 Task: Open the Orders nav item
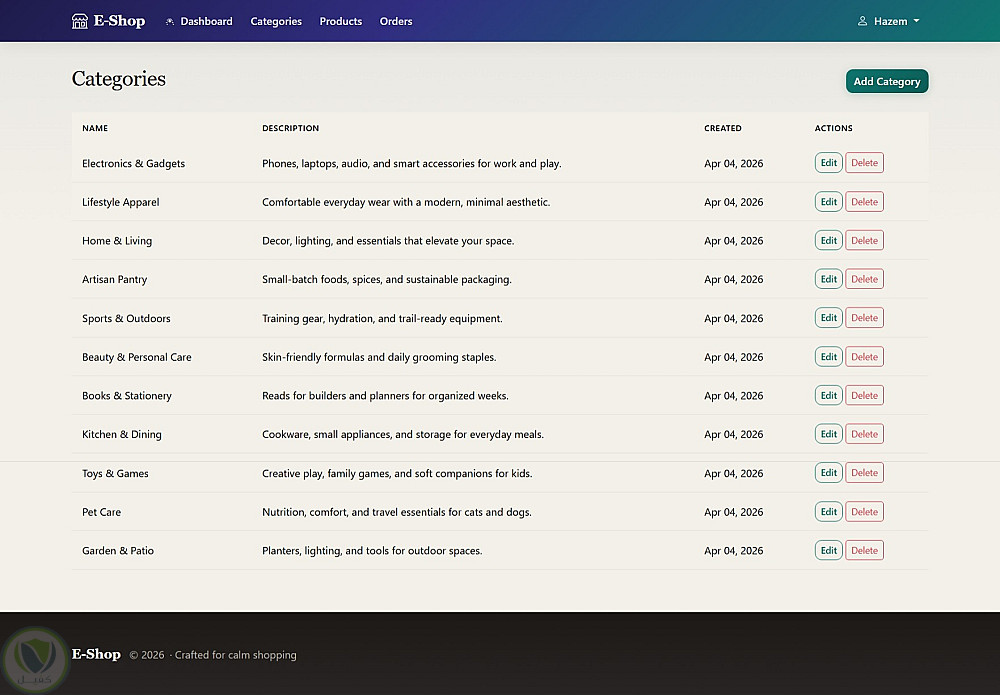[396, 21]
